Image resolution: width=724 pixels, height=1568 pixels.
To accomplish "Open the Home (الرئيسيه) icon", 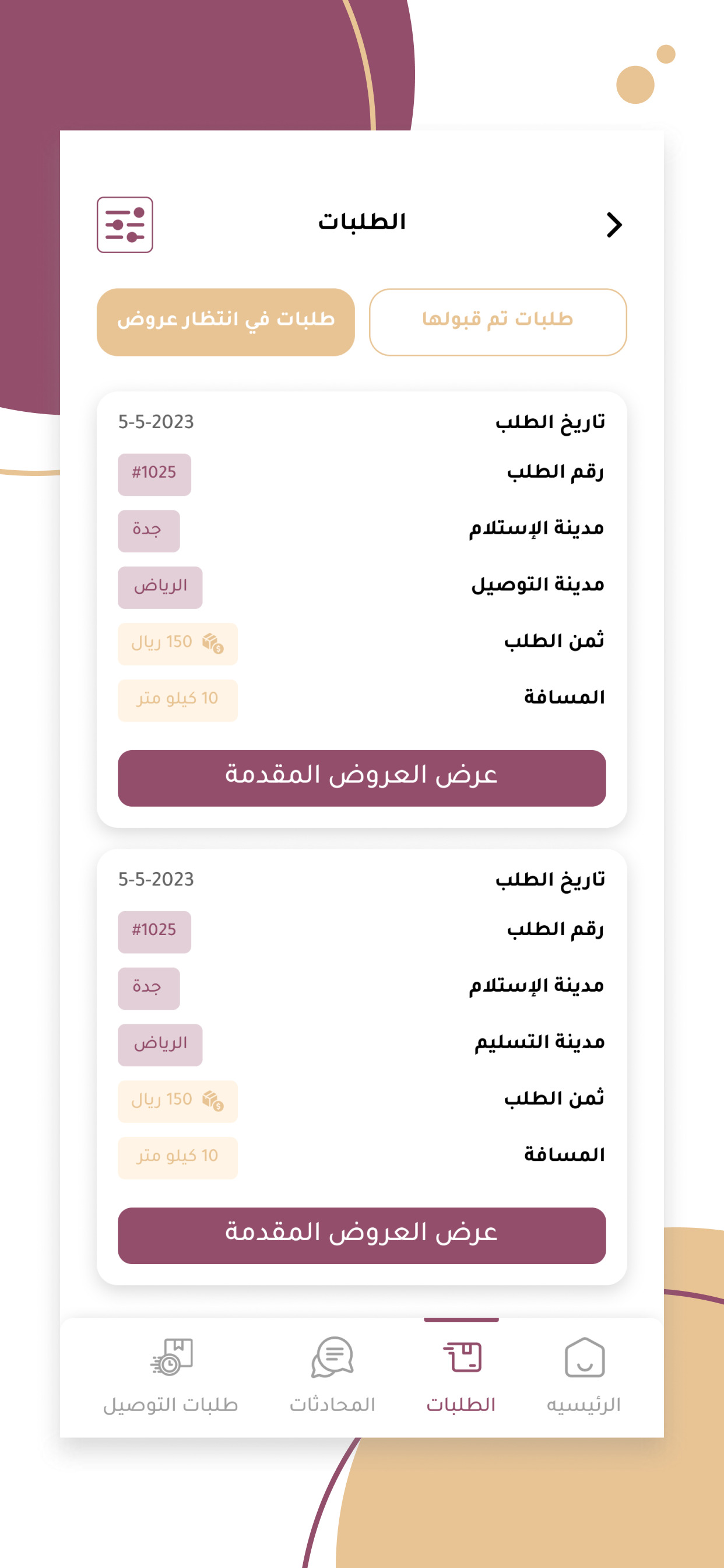I will coord(584,1357).
